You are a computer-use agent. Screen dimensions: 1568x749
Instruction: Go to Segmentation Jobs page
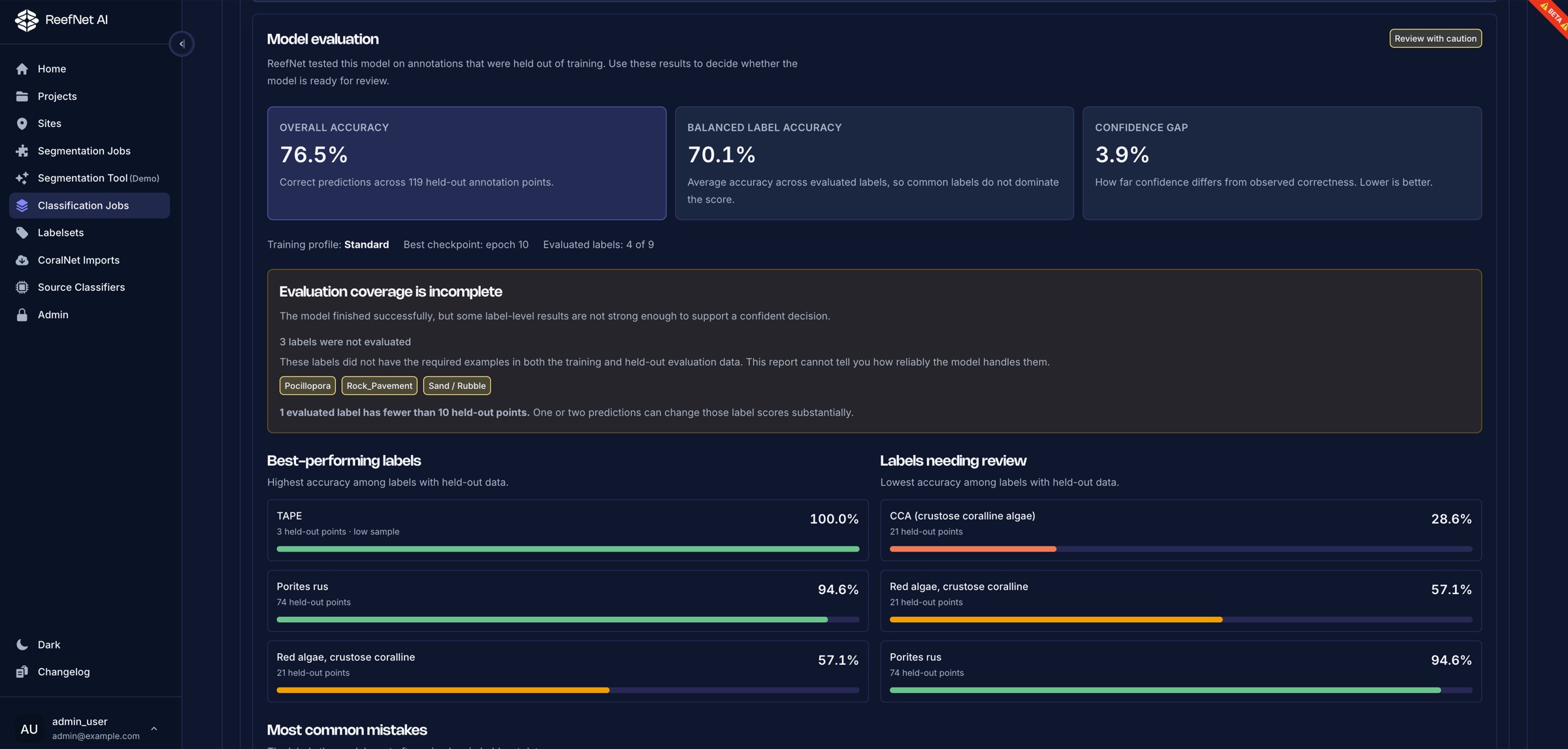(x=90, y=151)
